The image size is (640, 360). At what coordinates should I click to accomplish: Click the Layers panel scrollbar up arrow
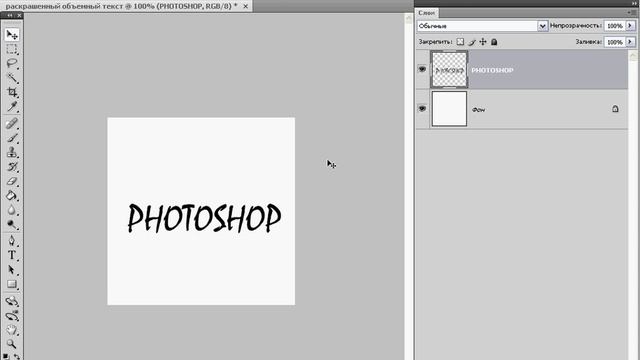pos(633,55)
